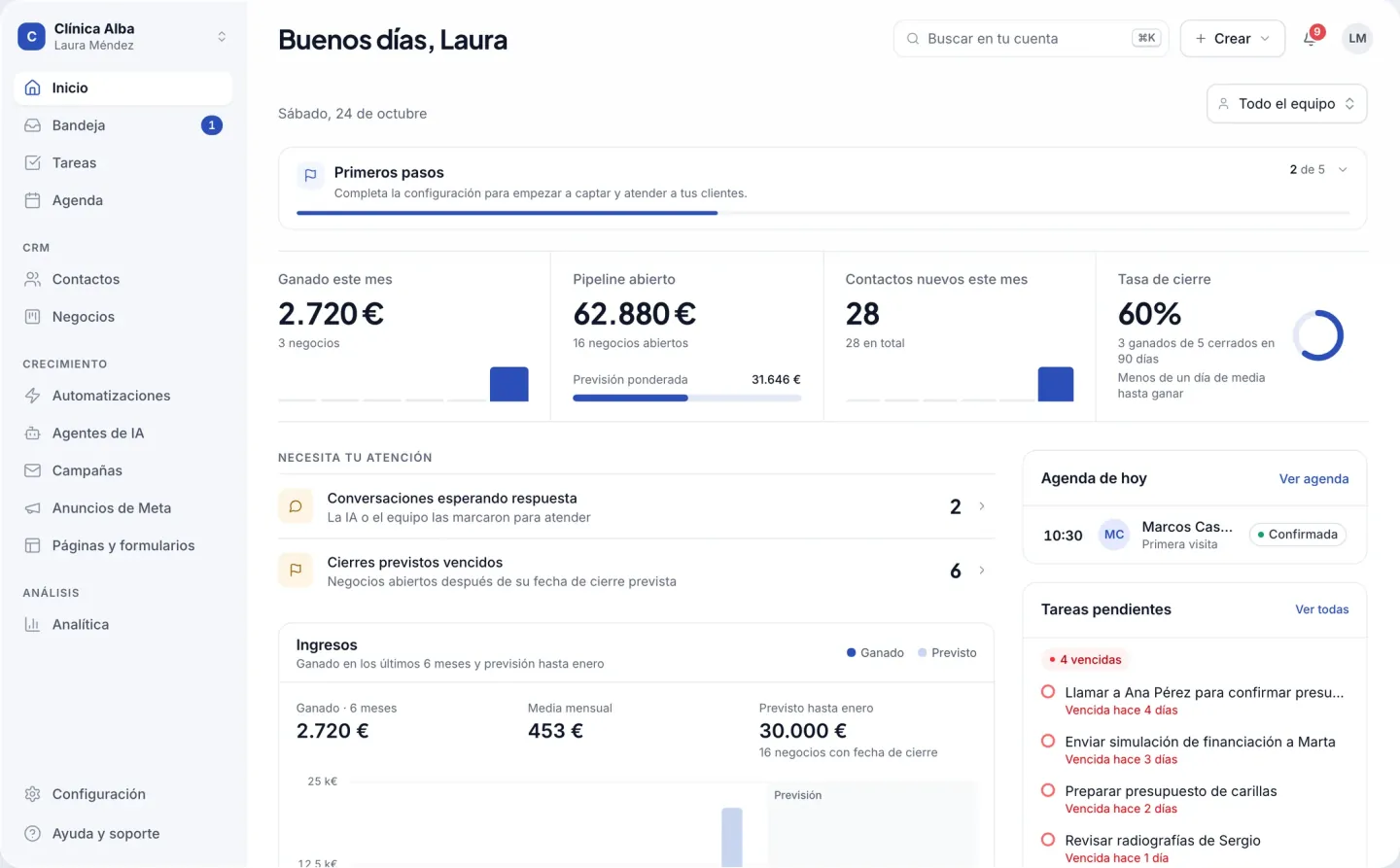1400x868 pixels.
Task: Go to Bandeja in the sidebar
Action: (x=123, y=125)
